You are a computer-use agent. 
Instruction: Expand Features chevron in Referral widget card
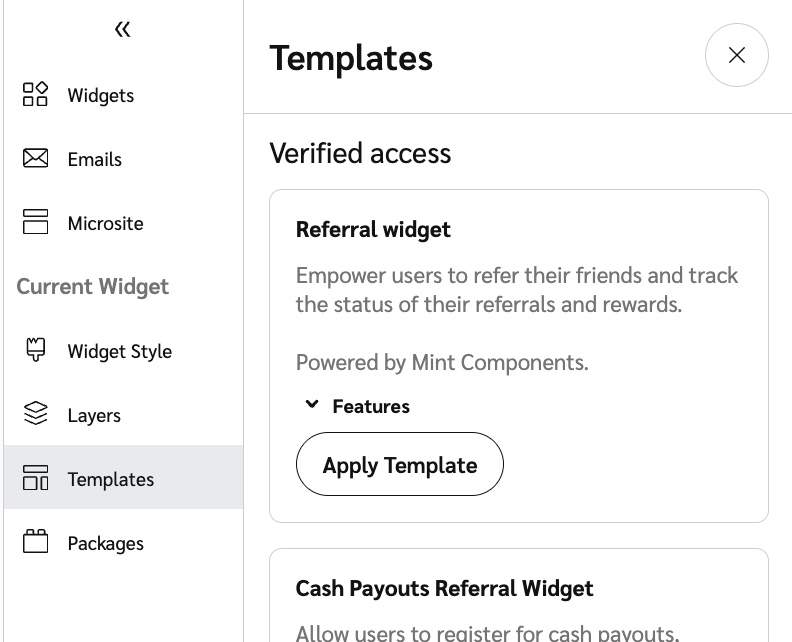312,405
